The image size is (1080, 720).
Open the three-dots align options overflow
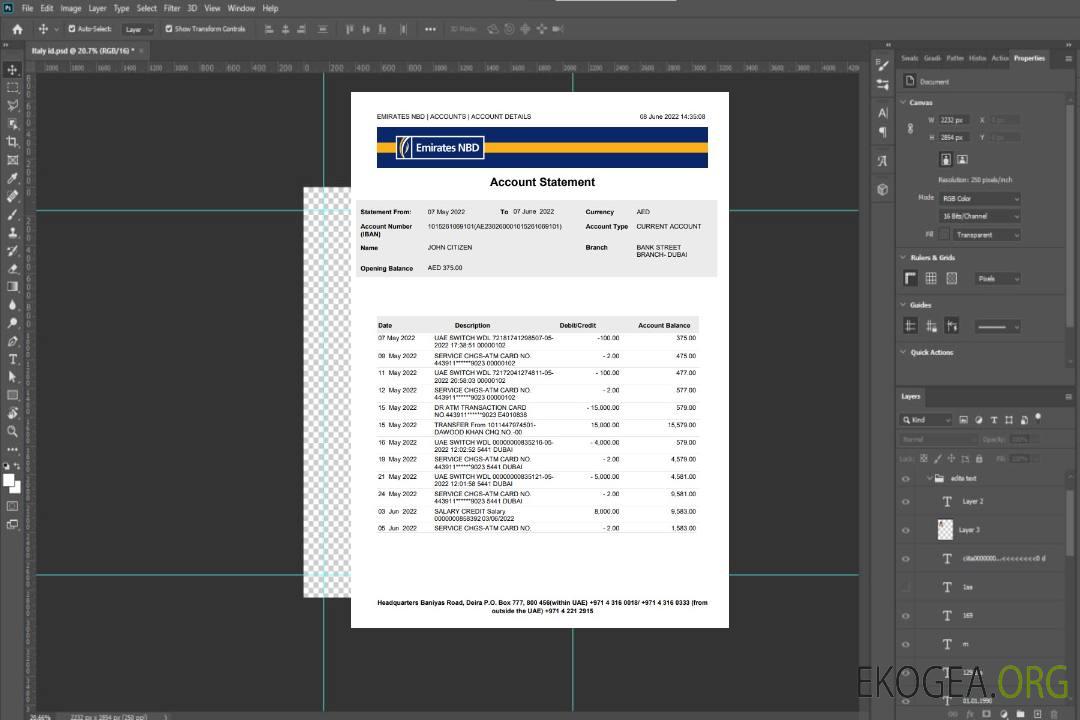(x=430, y=29)
